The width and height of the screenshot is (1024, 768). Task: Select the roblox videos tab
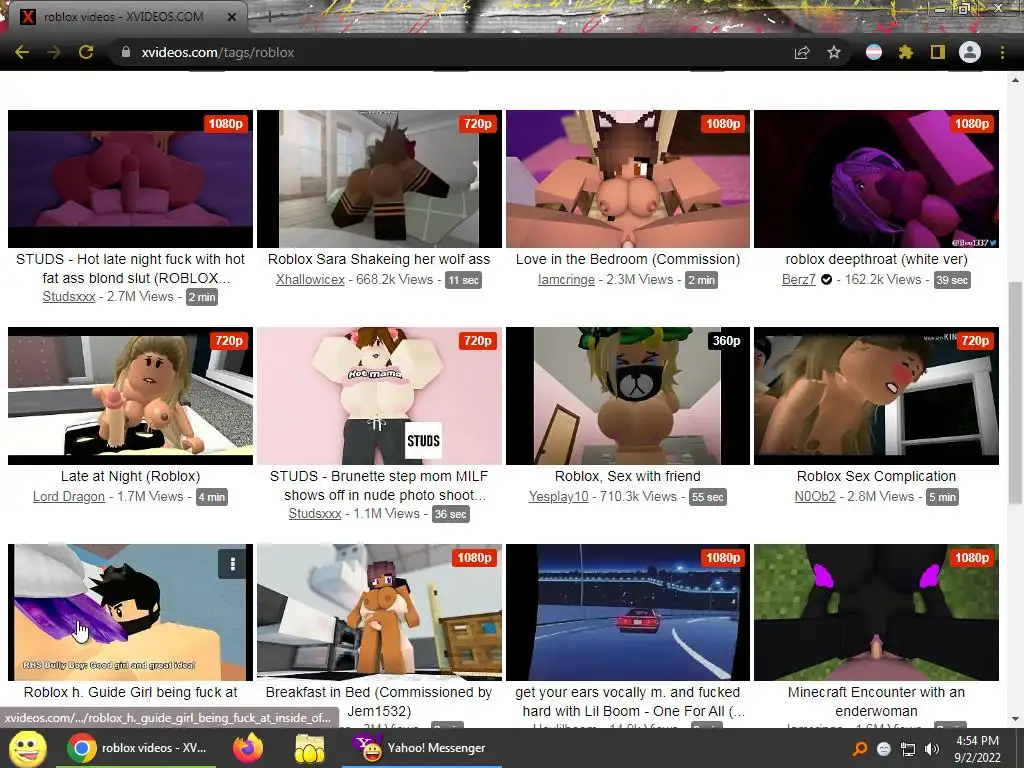click(x=124, y=17)
